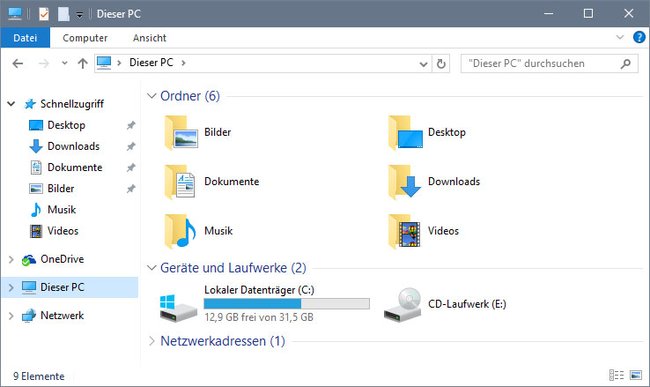Click the pin icon beside Desktop
650x387 pixels.
(131, 125)
